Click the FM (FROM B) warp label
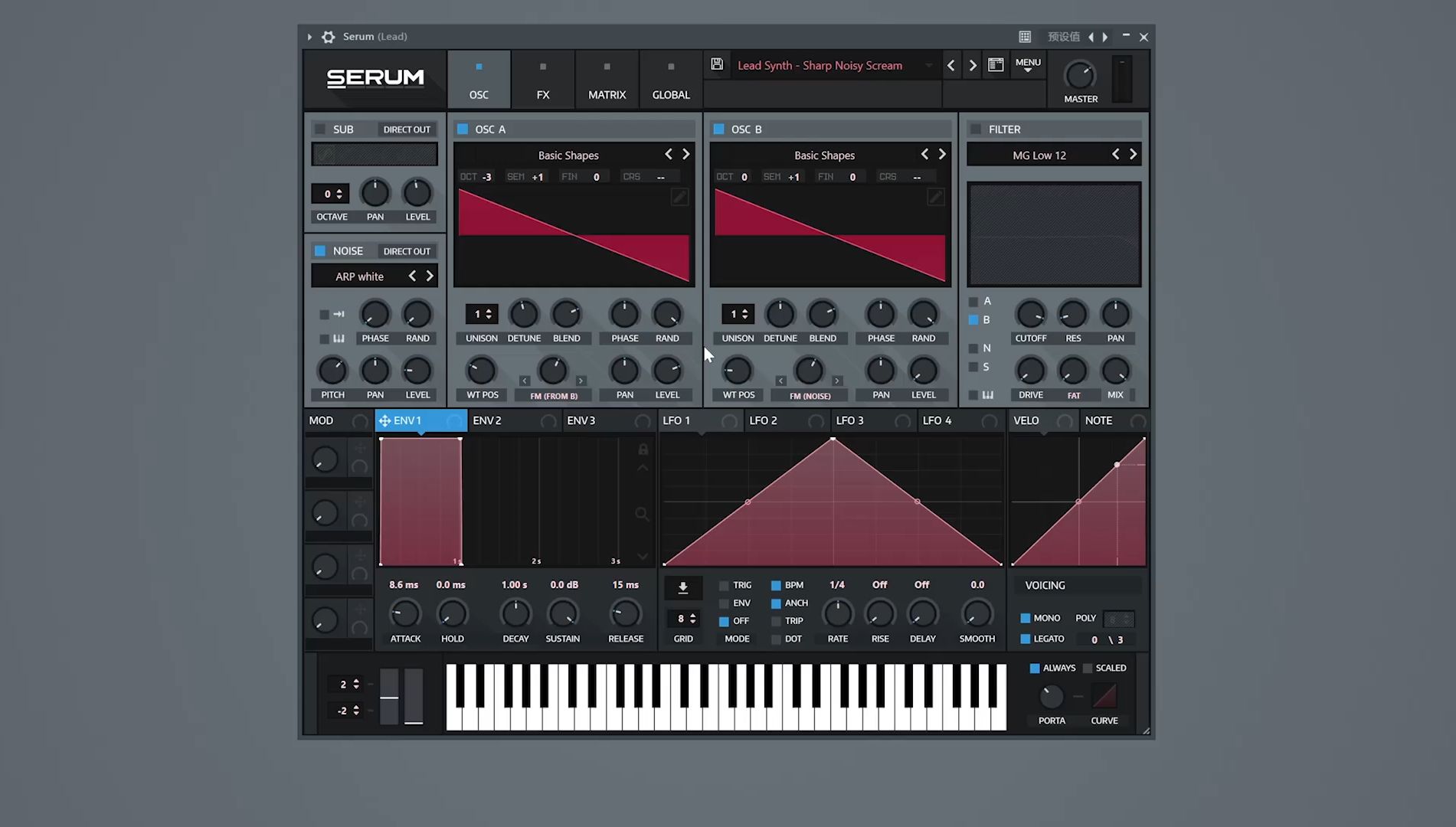Image resolution: width=1456 pixels, height=827 pixels. [x=554, y=396]
